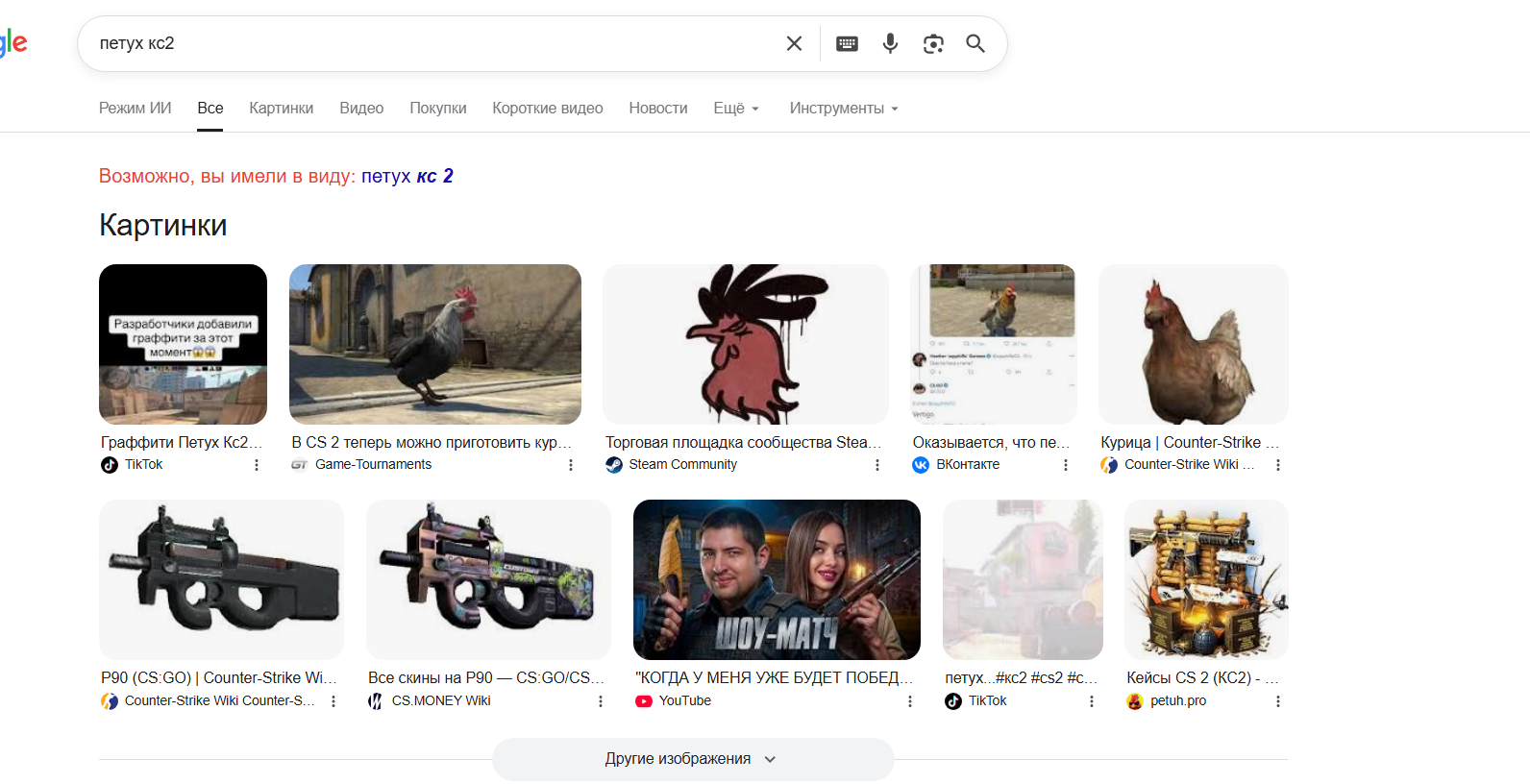The height and width of the screenshot is (784, 1530).
Task: Open the CS 2 cases crate thumbnail
Action: (x=1206, y=579)
